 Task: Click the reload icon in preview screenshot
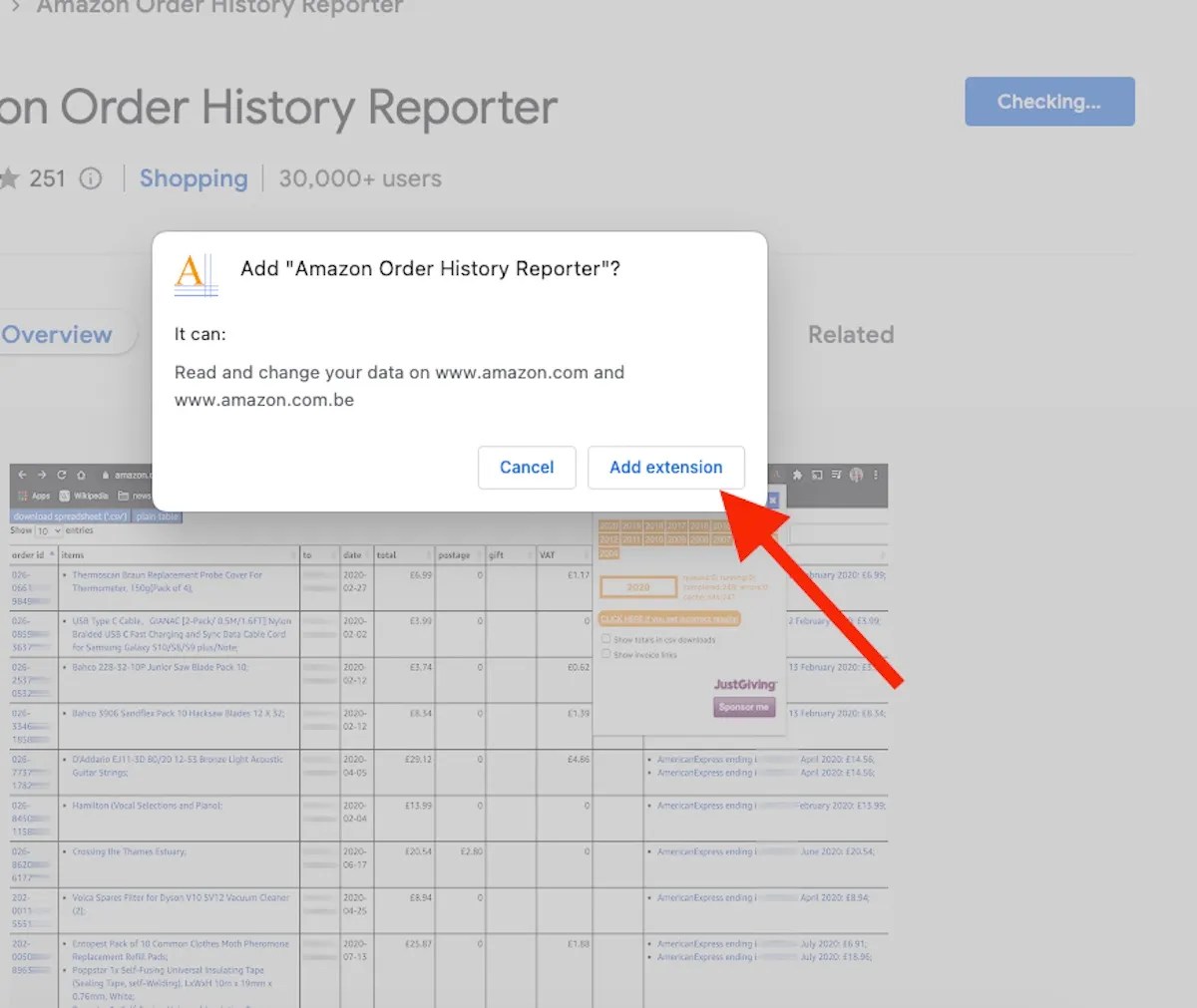62,476
